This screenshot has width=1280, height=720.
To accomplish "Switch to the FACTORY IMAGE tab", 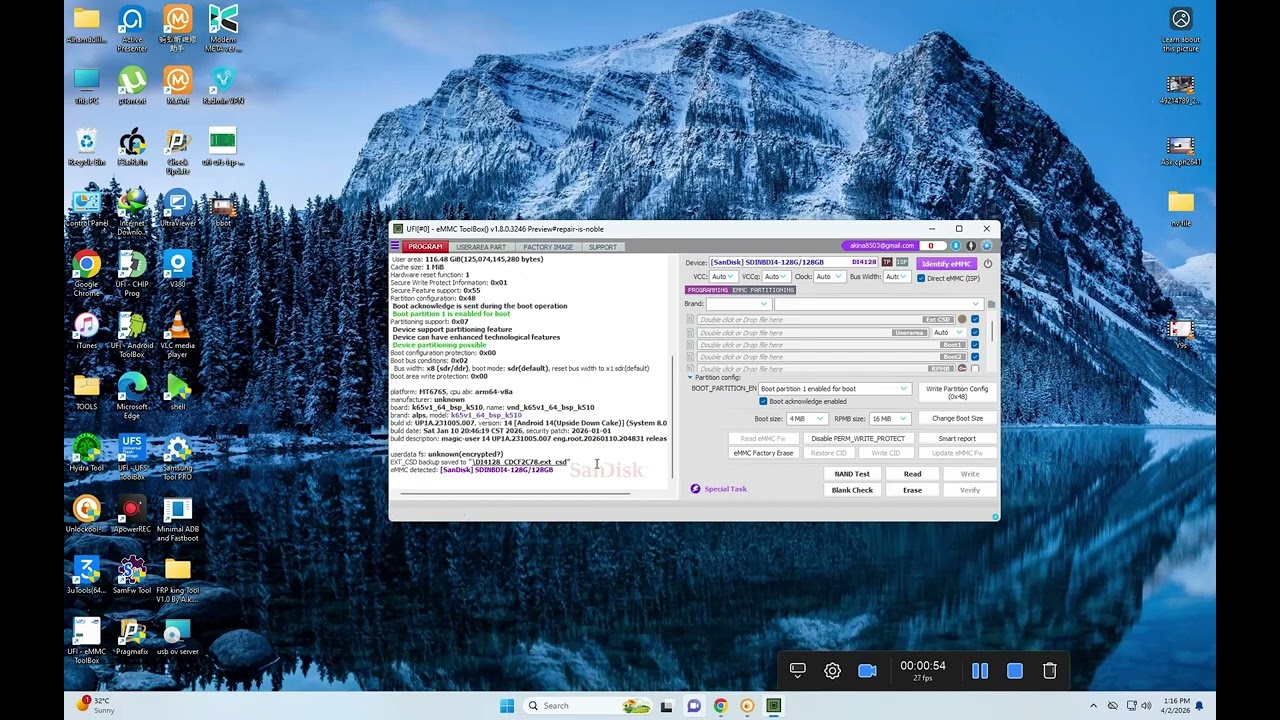I will click(548, 247).
